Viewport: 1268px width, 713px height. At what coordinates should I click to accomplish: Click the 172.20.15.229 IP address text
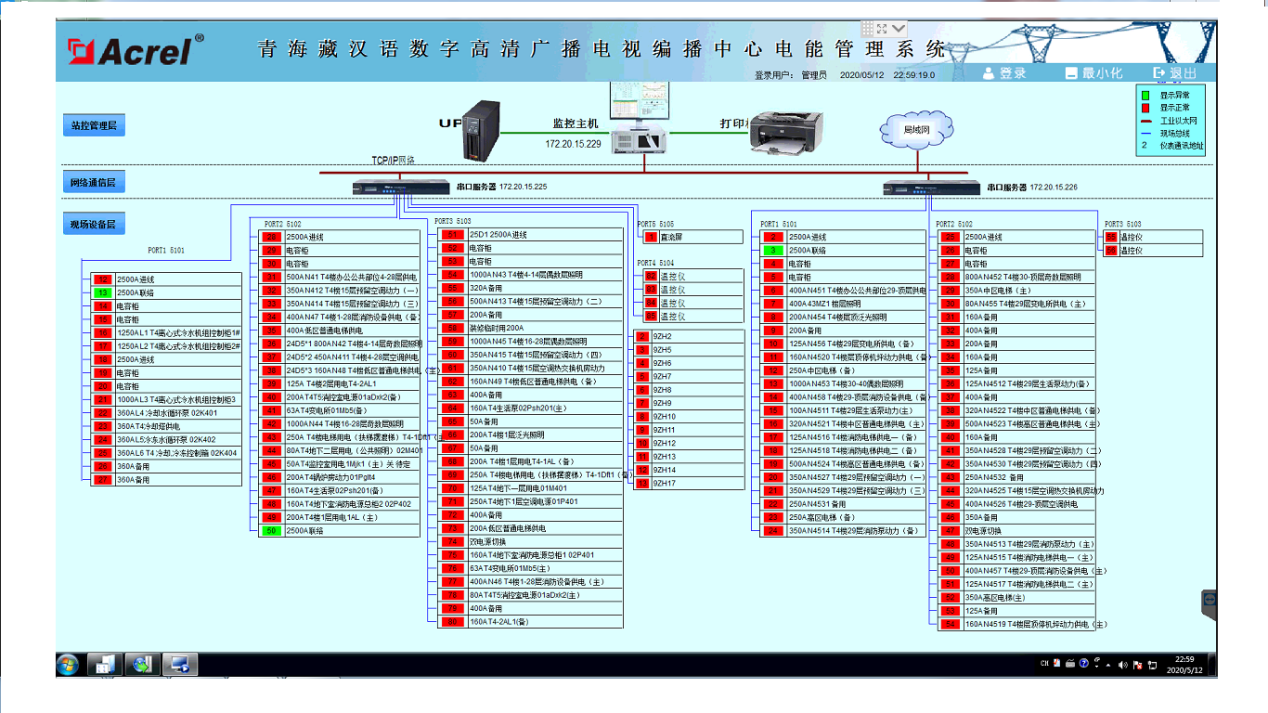point(573,144)
